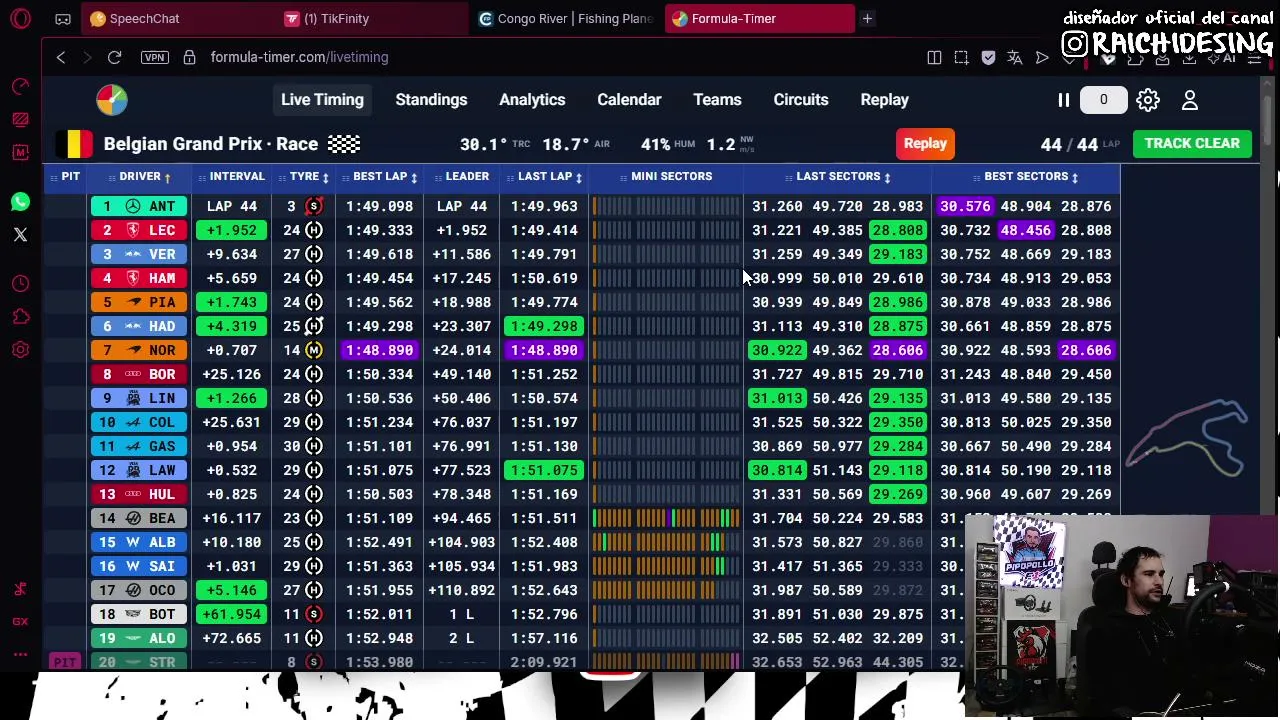Open browsing history clock icon
Screen dimensions: 1280x720
click(x=20, y=284)
